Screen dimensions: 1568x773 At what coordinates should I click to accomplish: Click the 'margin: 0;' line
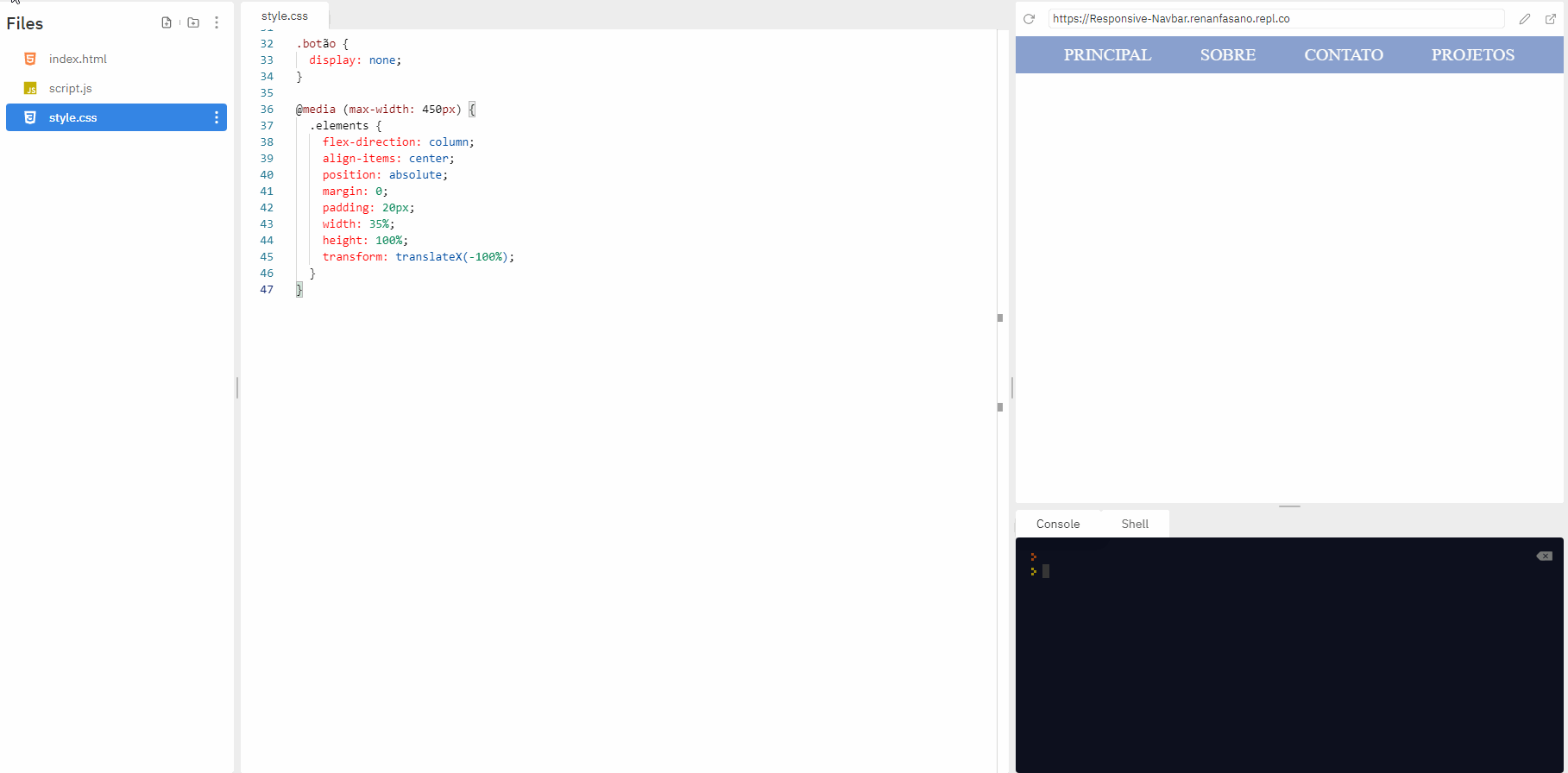(x=356, y=192)
